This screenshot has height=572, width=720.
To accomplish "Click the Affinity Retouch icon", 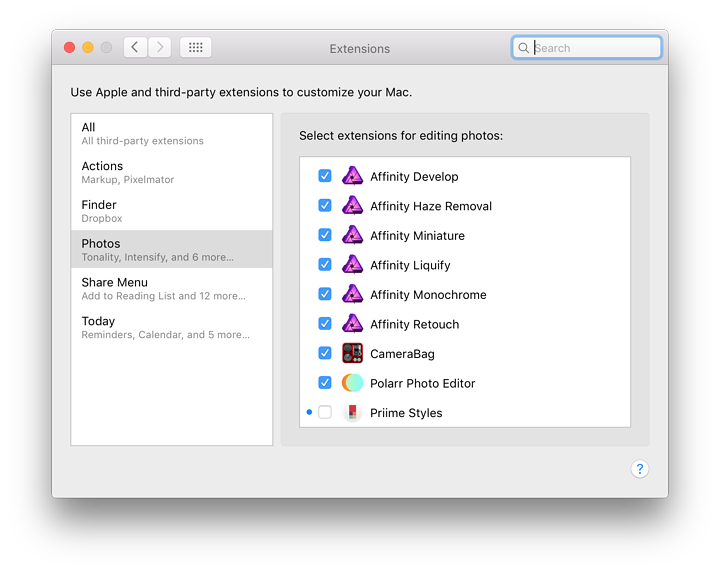I will (352, 324).
